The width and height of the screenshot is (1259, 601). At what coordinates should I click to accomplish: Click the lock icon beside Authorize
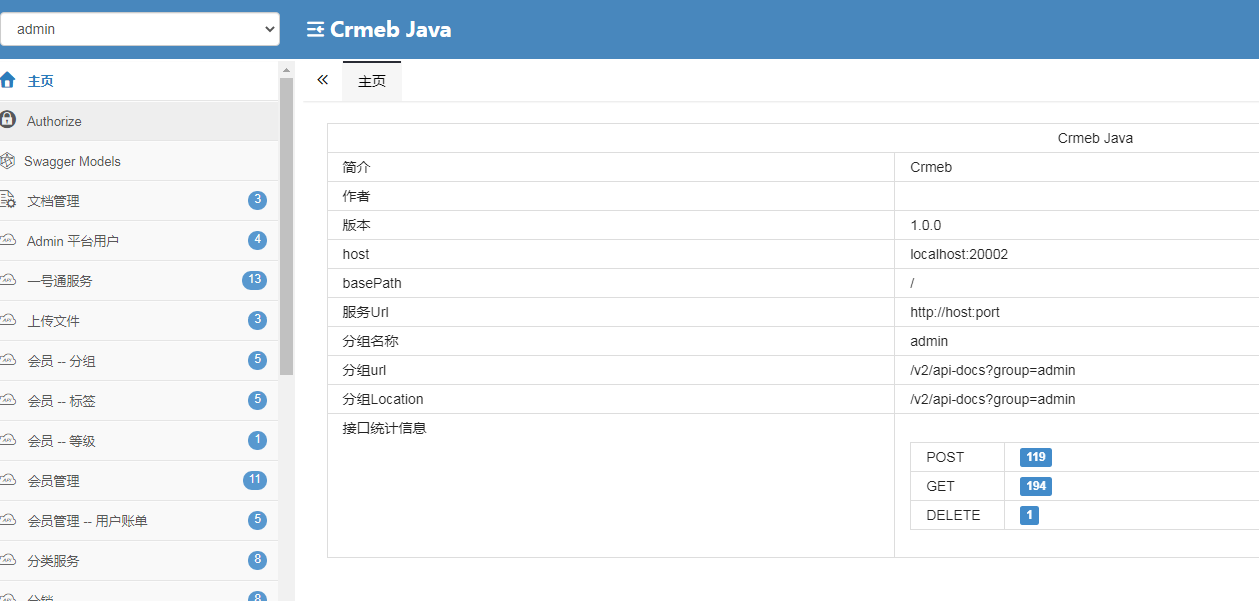[x=8, y=120]
